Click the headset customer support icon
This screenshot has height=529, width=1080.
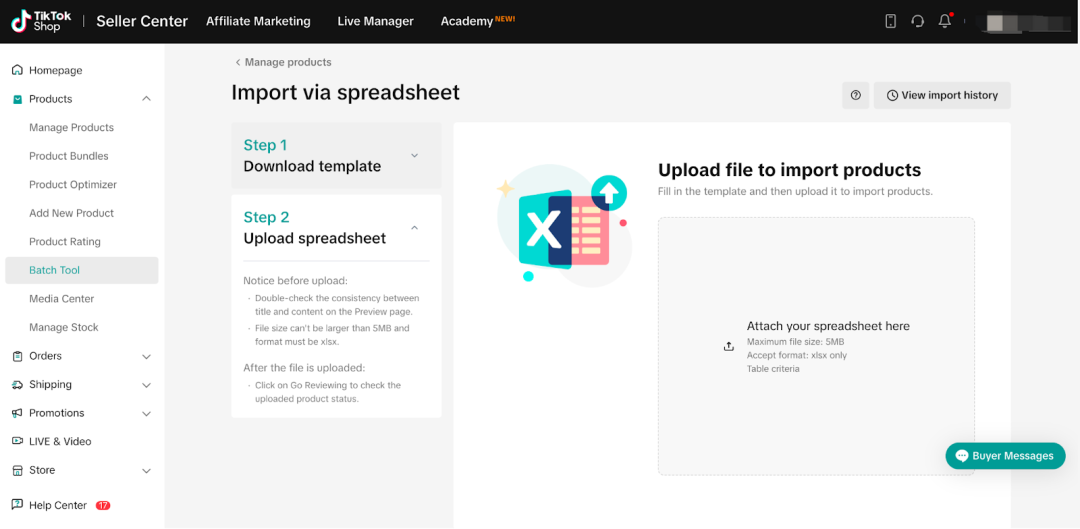[x=917, y=21]
